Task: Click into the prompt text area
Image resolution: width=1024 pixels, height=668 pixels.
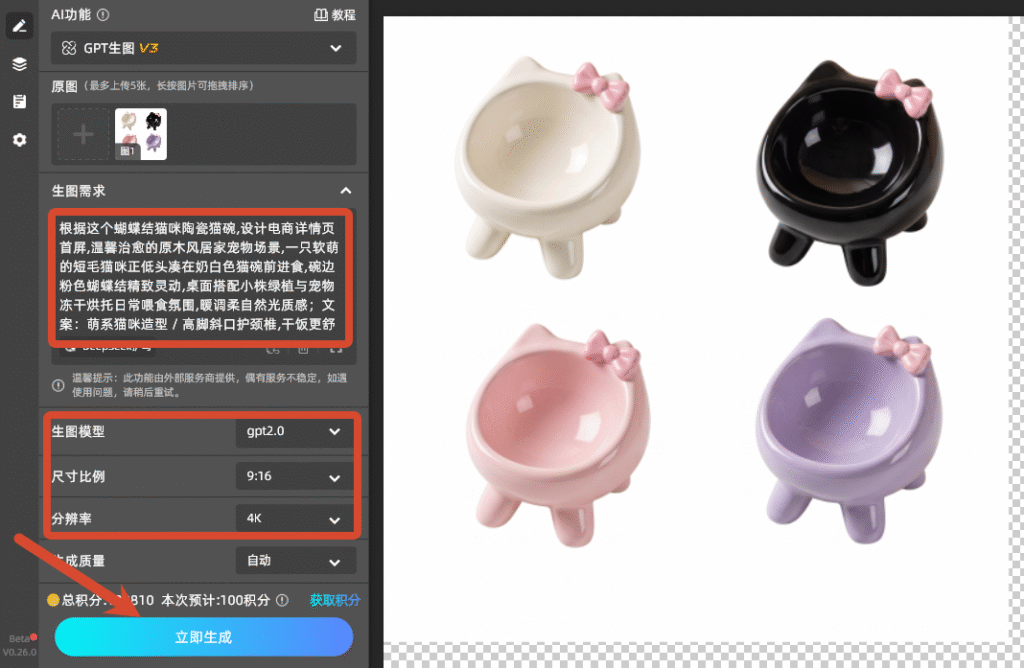Action: pyautogui.click(x=200, y=277)
